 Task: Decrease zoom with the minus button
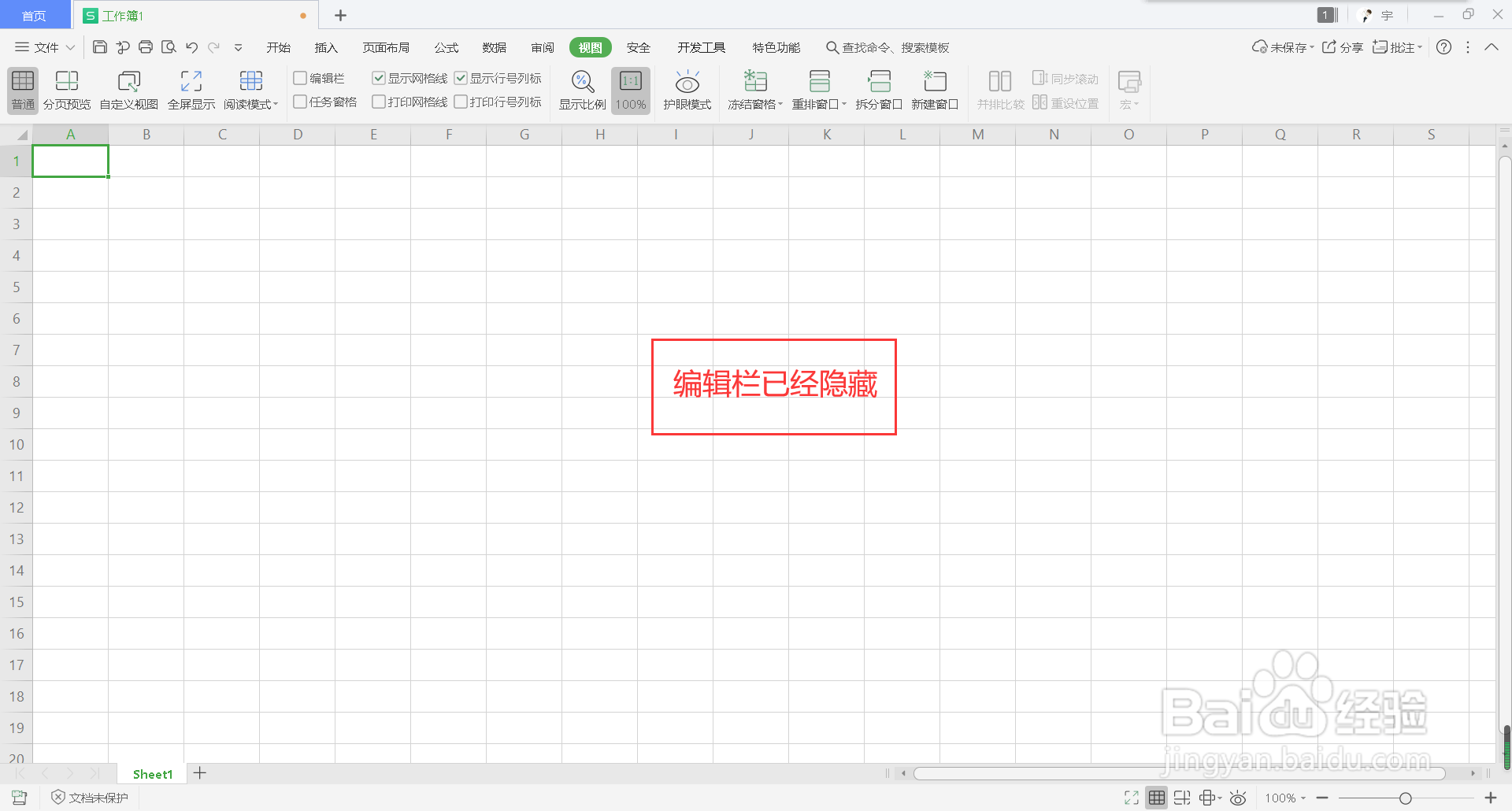point(1322,798)
